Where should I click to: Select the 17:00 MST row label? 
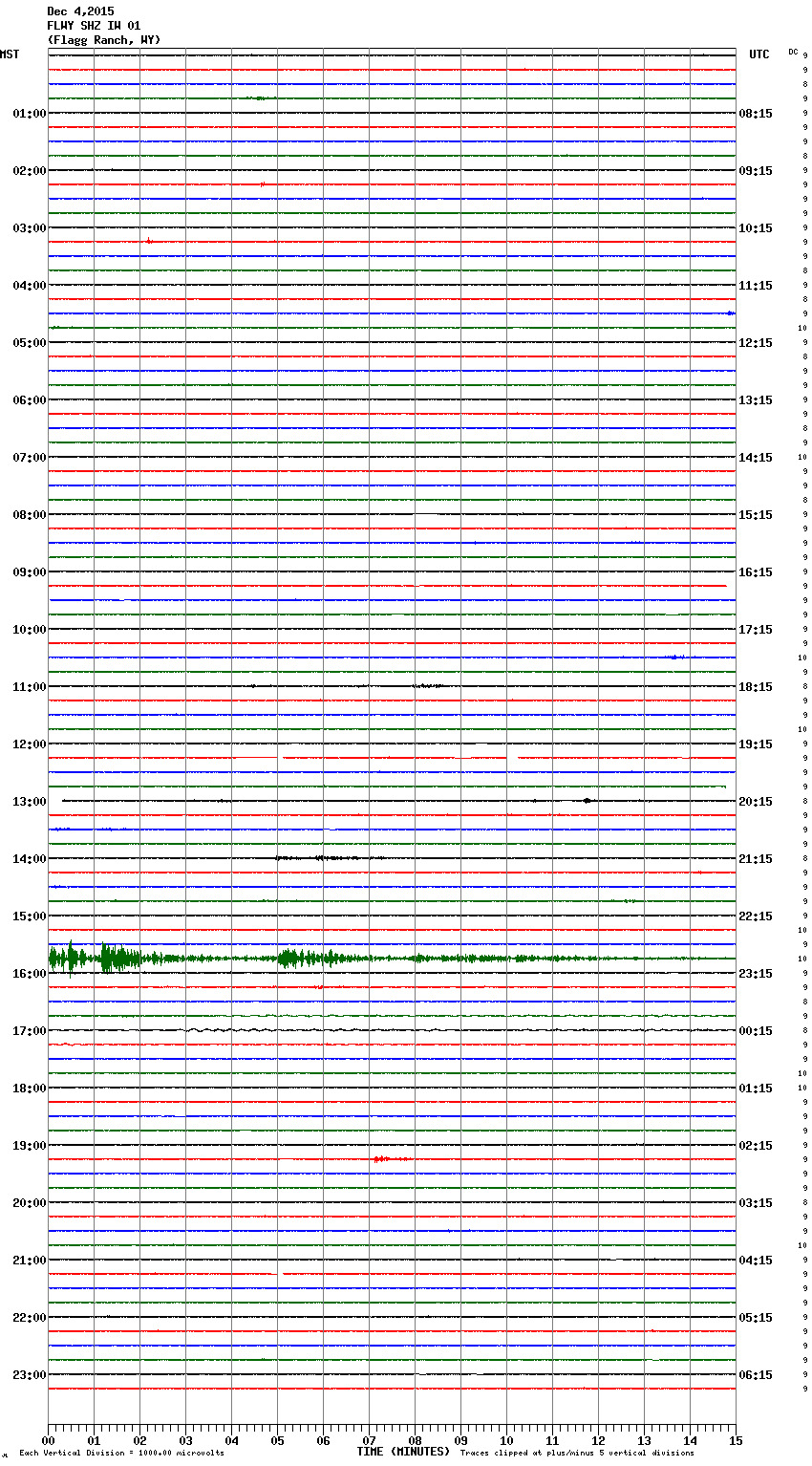pyautogui.click(x=29, y=1031)
